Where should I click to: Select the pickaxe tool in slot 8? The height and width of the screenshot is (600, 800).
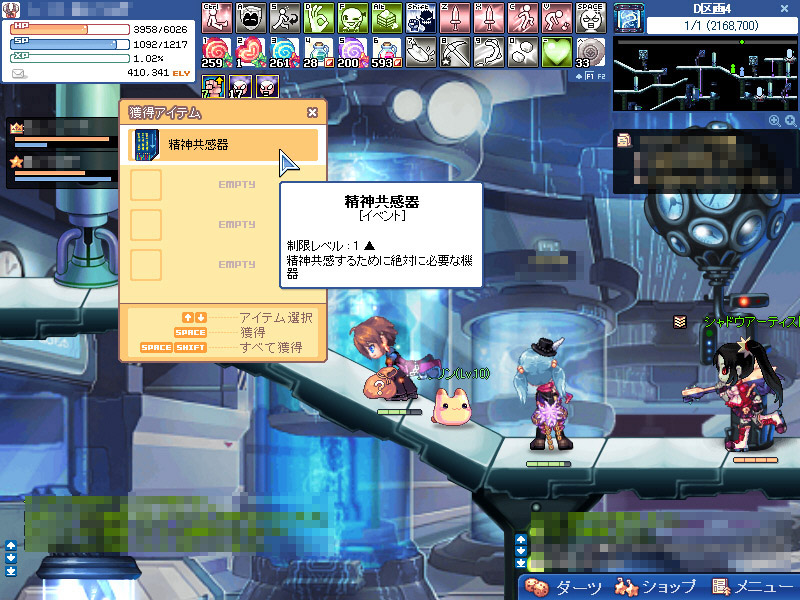[x=455, y=52]
